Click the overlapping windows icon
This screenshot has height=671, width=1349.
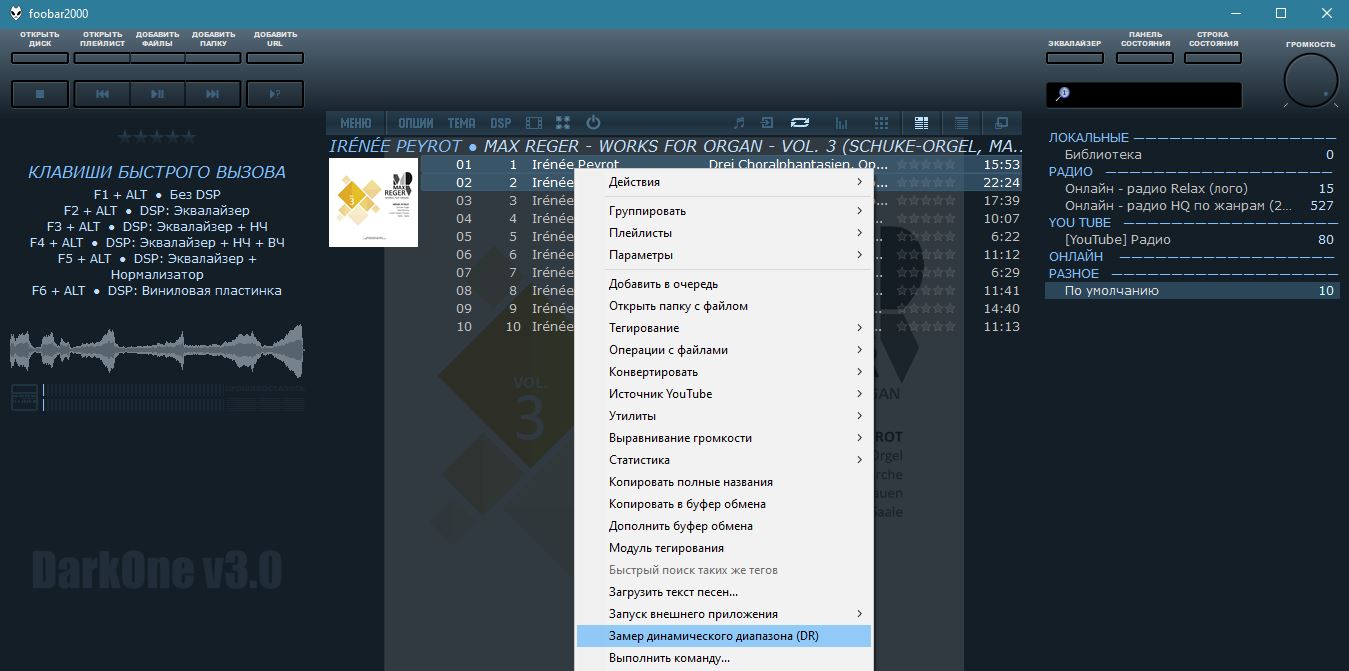[x=1001, y=123]
